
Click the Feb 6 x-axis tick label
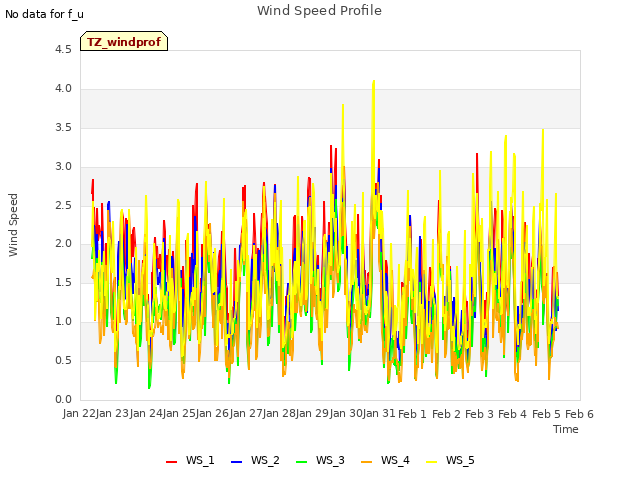pos(579,414)
